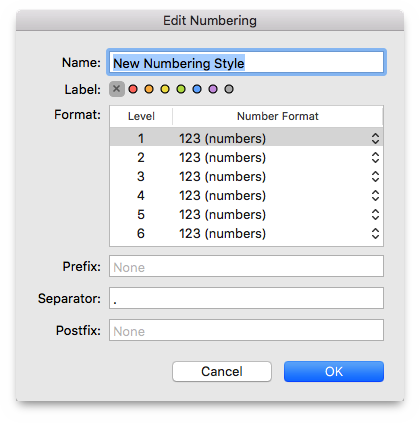The width and height of the screenshot is (420, 423).
Task: Choose the gray label color
Action: [x=229, y=89]
